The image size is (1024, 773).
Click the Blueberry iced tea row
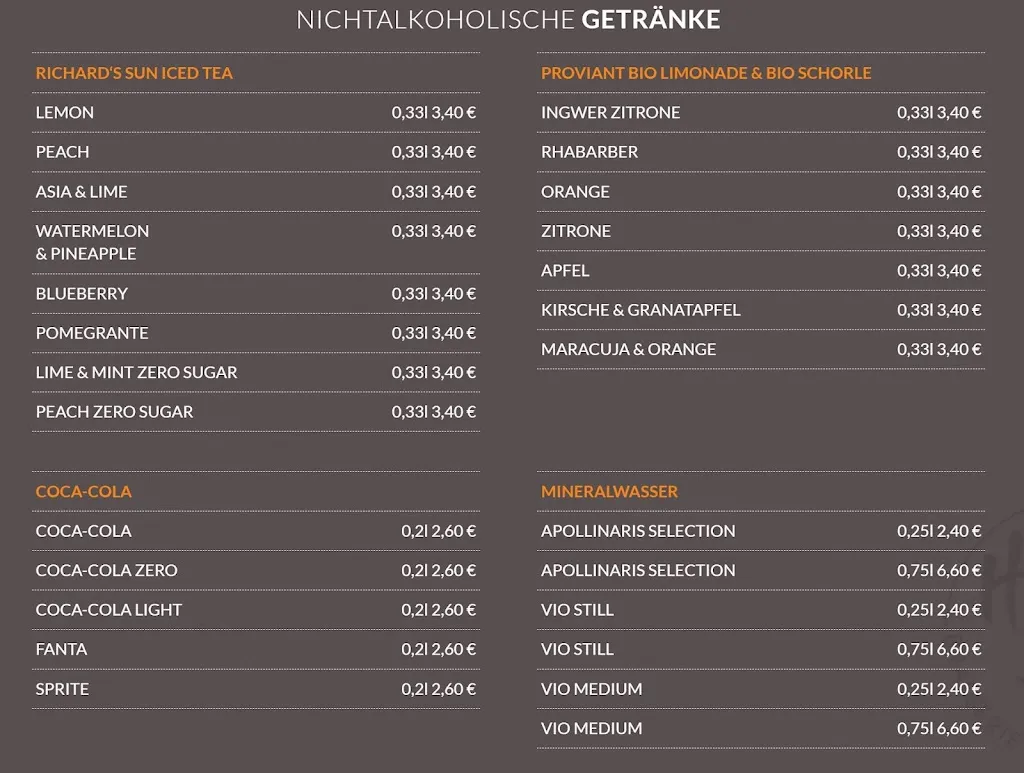82,293
